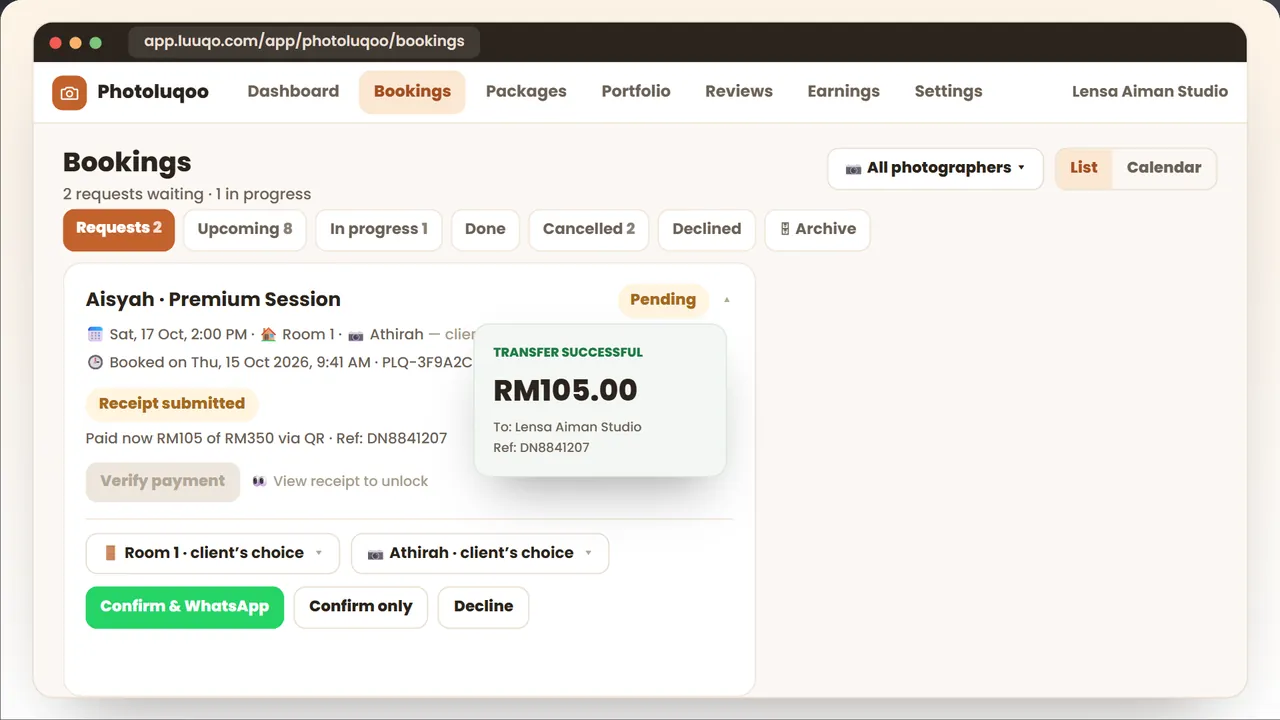The width and height of the screenshot is (1280, 720).
Task: Select the In progress 1 tab
Action: (x=379, y=229)
